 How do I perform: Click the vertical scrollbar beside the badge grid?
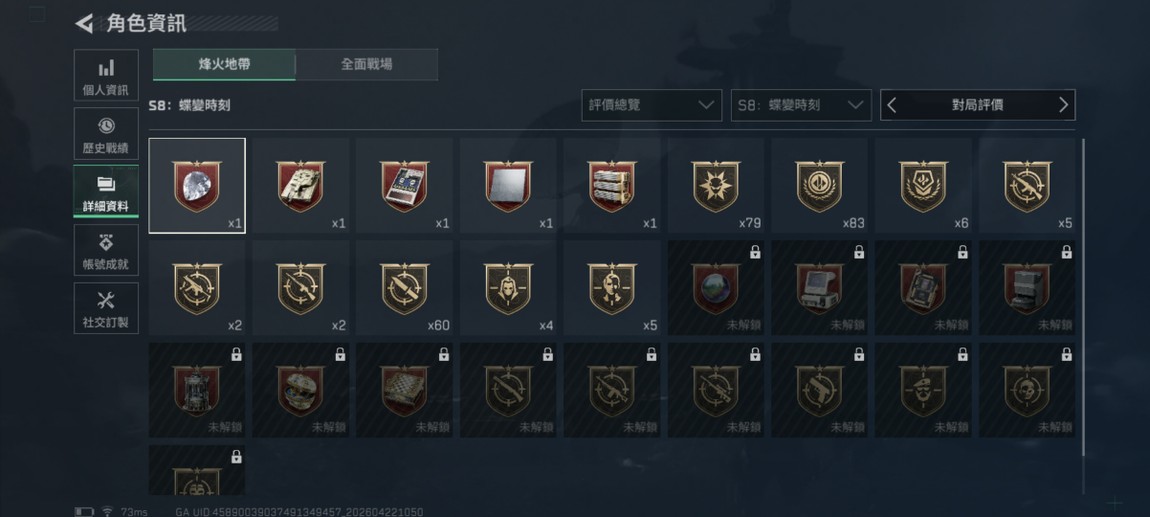point(1083,315)
